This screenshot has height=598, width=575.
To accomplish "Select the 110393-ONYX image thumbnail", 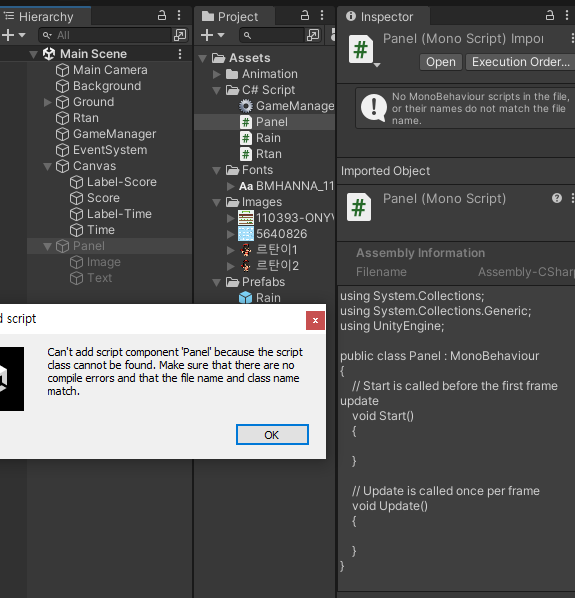I will coord(246,218).
